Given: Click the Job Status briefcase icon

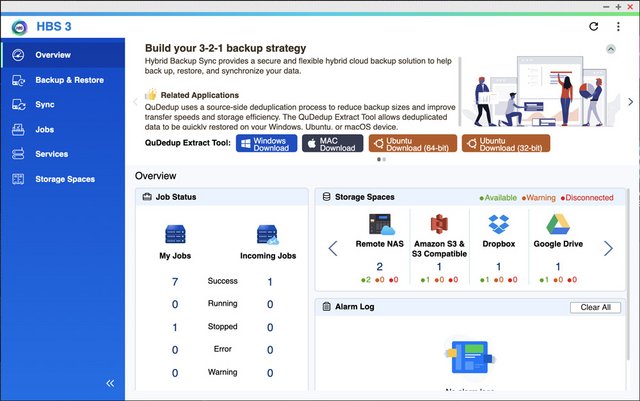Looking at the screenshot, I should (147, 197).
